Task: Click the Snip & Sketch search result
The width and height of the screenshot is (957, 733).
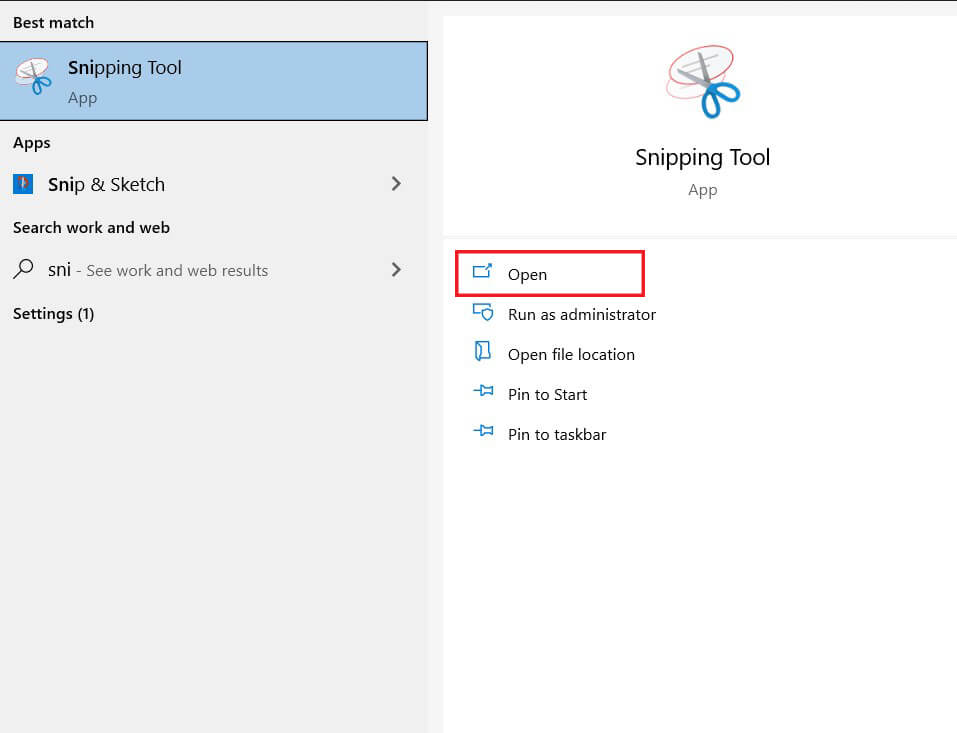Action: (x=105, y=184)
